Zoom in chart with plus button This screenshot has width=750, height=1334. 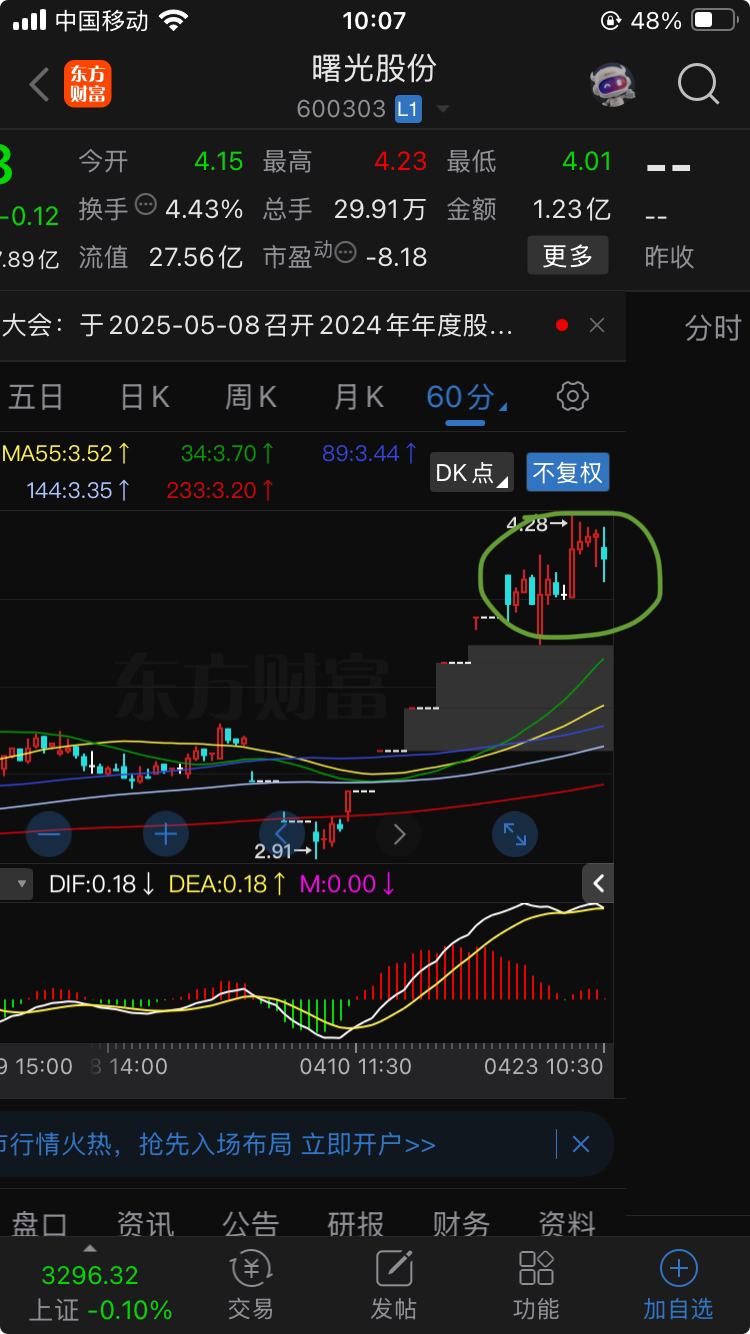[166, 833]
